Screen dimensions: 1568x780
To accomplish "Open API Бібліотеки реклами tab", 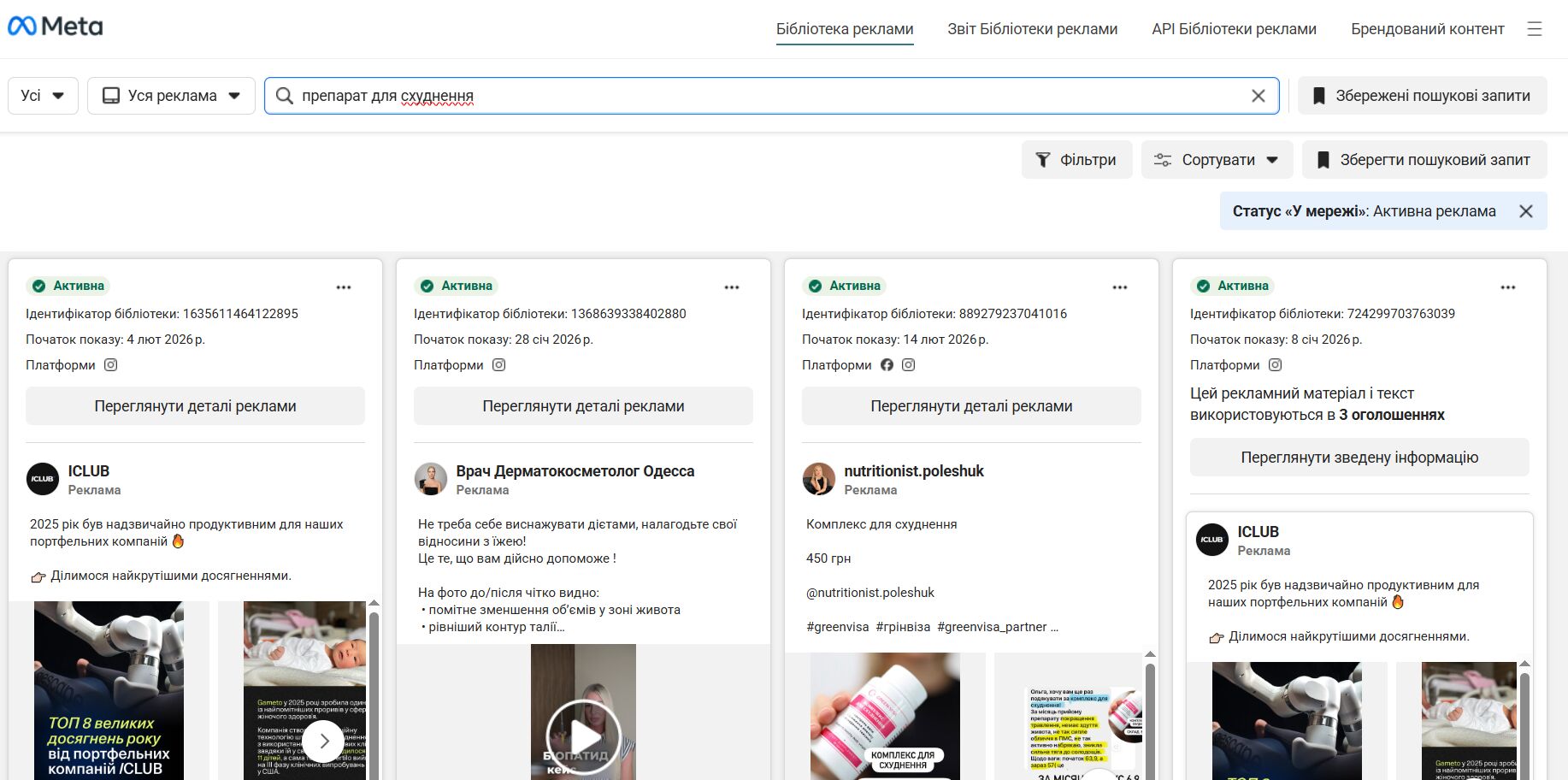I will pyautogui.click(x=1235, y=29).
